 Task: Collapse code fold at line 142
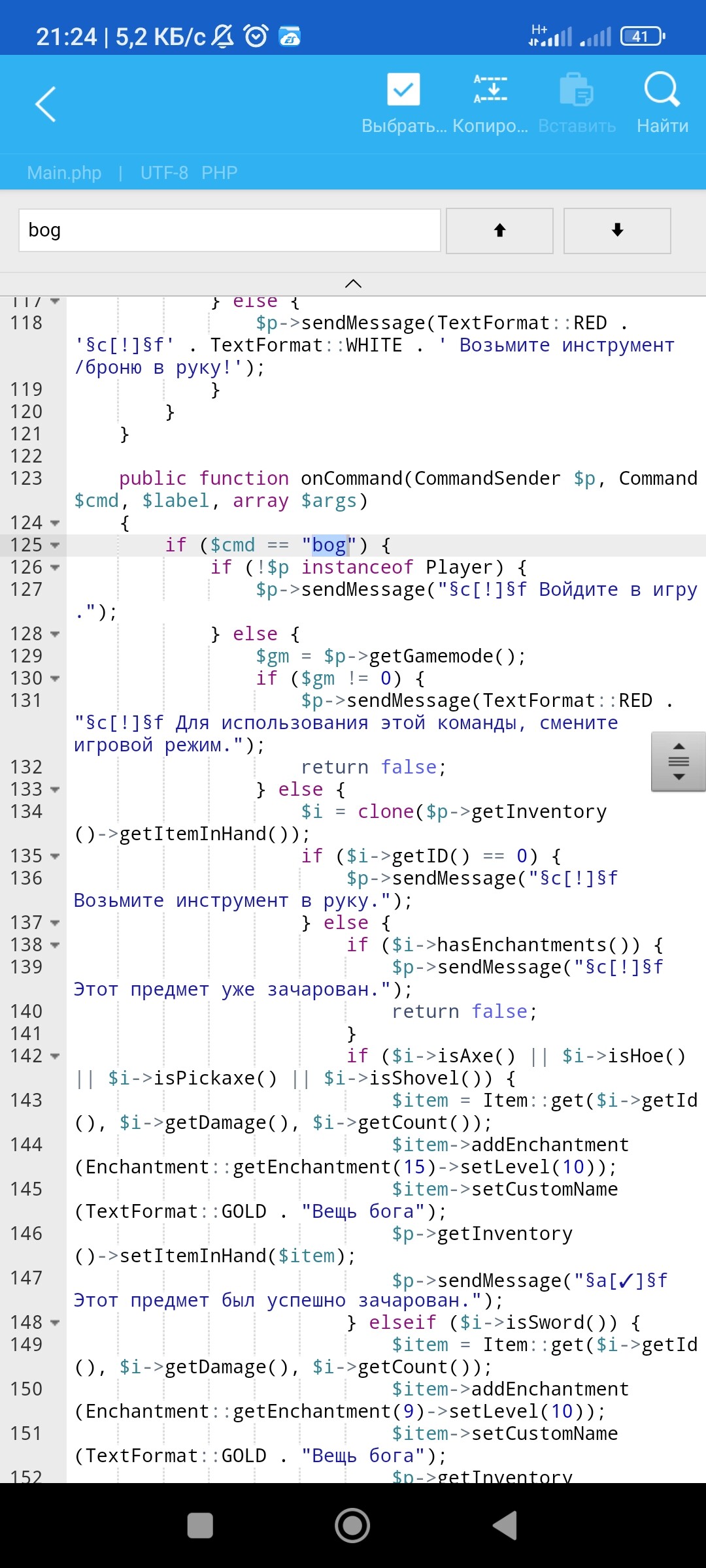tap(55, 1056)
